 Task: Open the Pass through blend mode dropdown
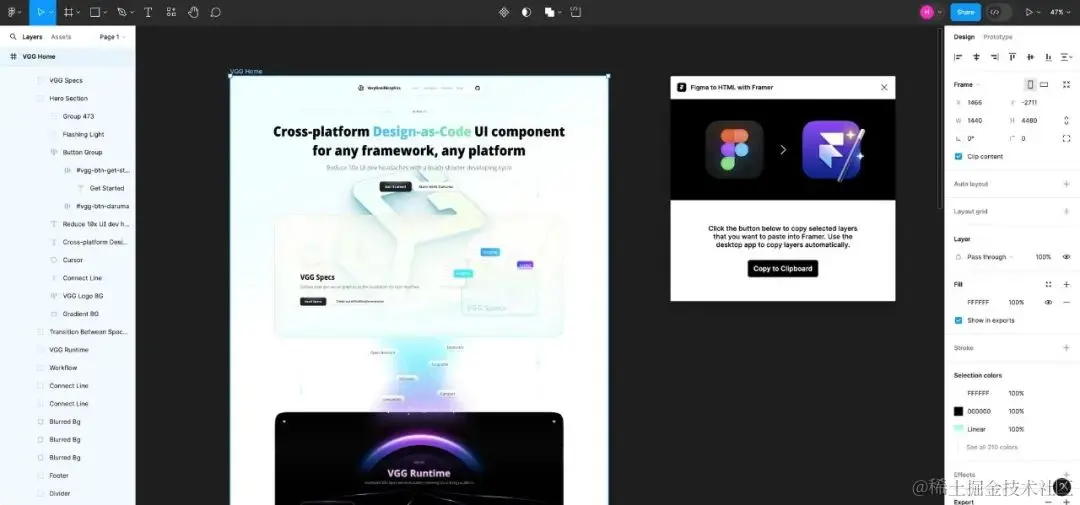[990, 257]
